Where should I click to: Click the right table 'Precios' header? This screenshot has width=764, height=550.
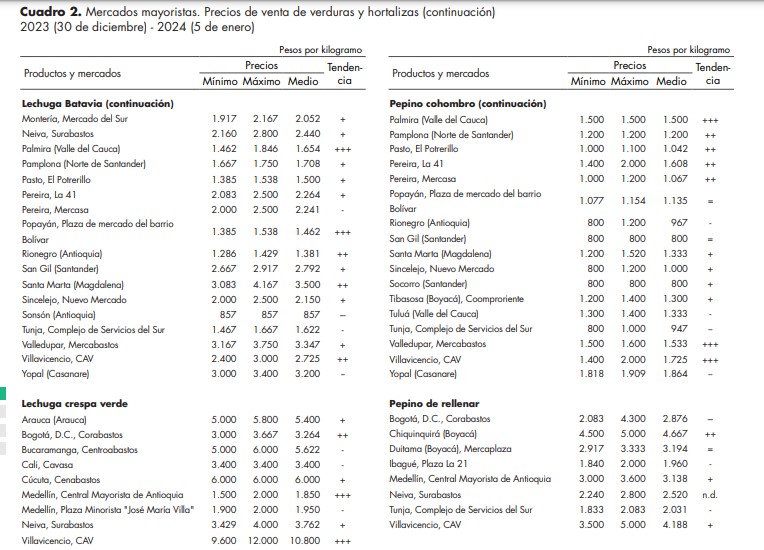click(x=630, y=65)
